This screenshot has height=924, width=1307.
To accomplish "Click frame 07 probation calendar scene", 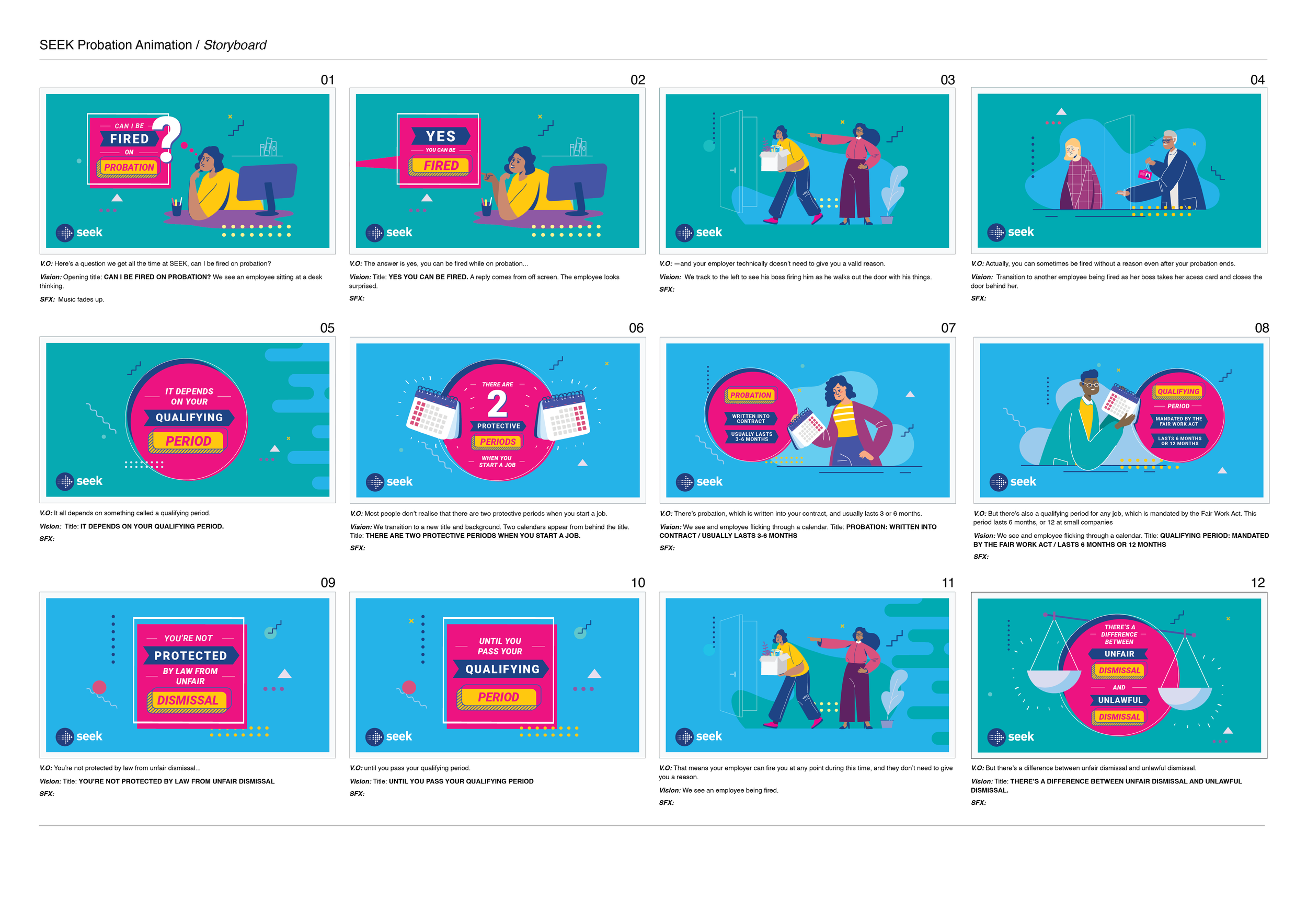I will click(808, 420).
